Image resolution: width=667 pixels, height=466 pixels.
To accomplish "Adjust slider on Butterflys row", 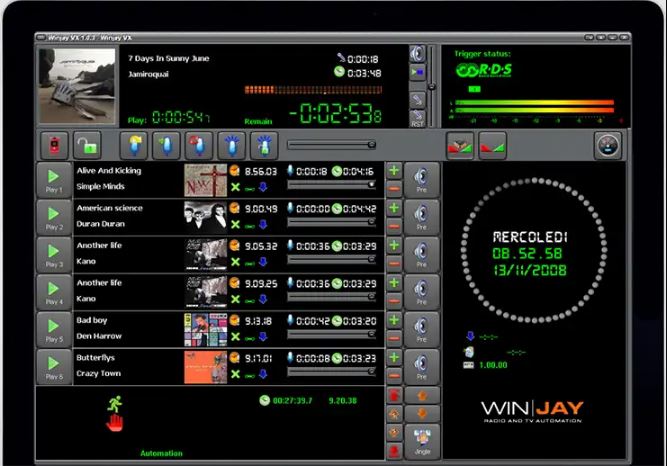I will pyautogui.click(x=331, y=372).
